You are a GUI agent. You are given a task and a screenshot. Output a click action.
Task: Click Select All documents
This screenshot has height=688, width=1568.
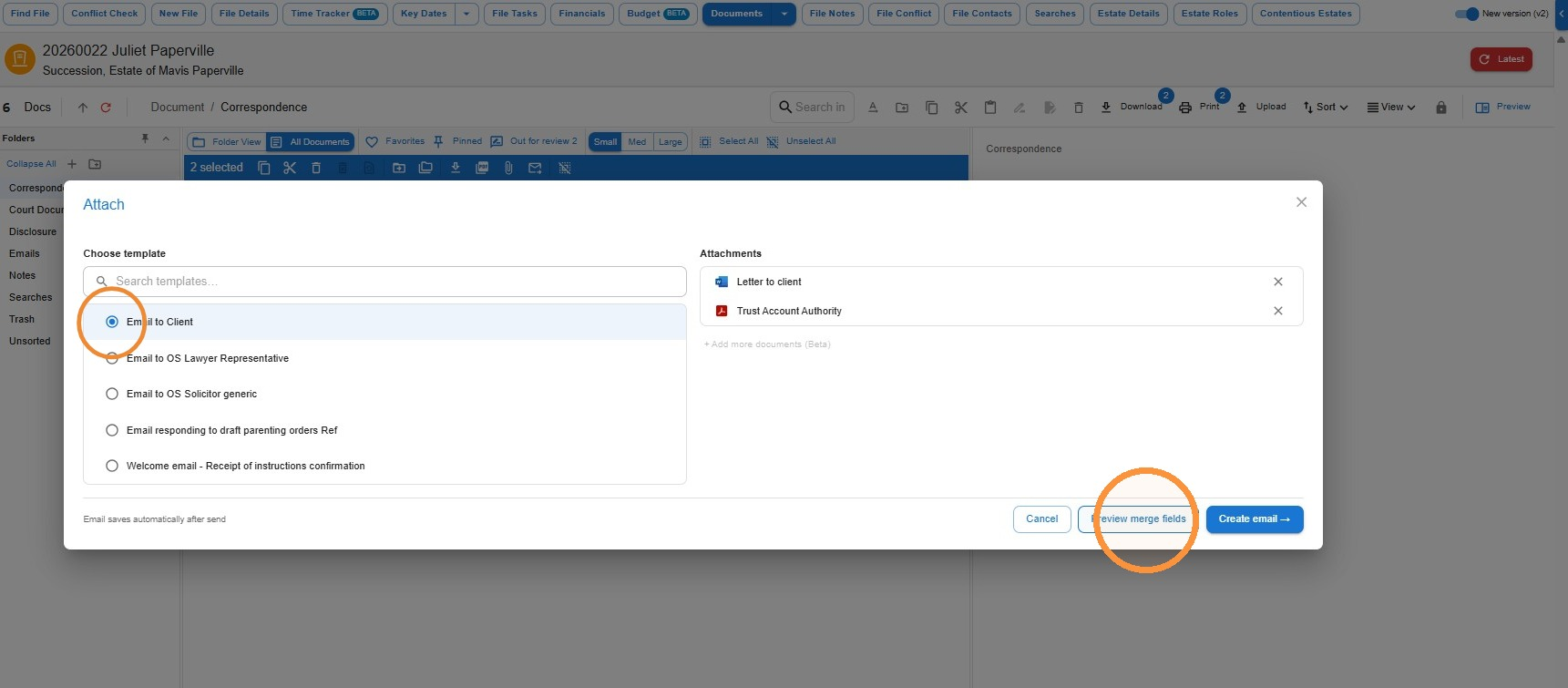pos(729,141)
